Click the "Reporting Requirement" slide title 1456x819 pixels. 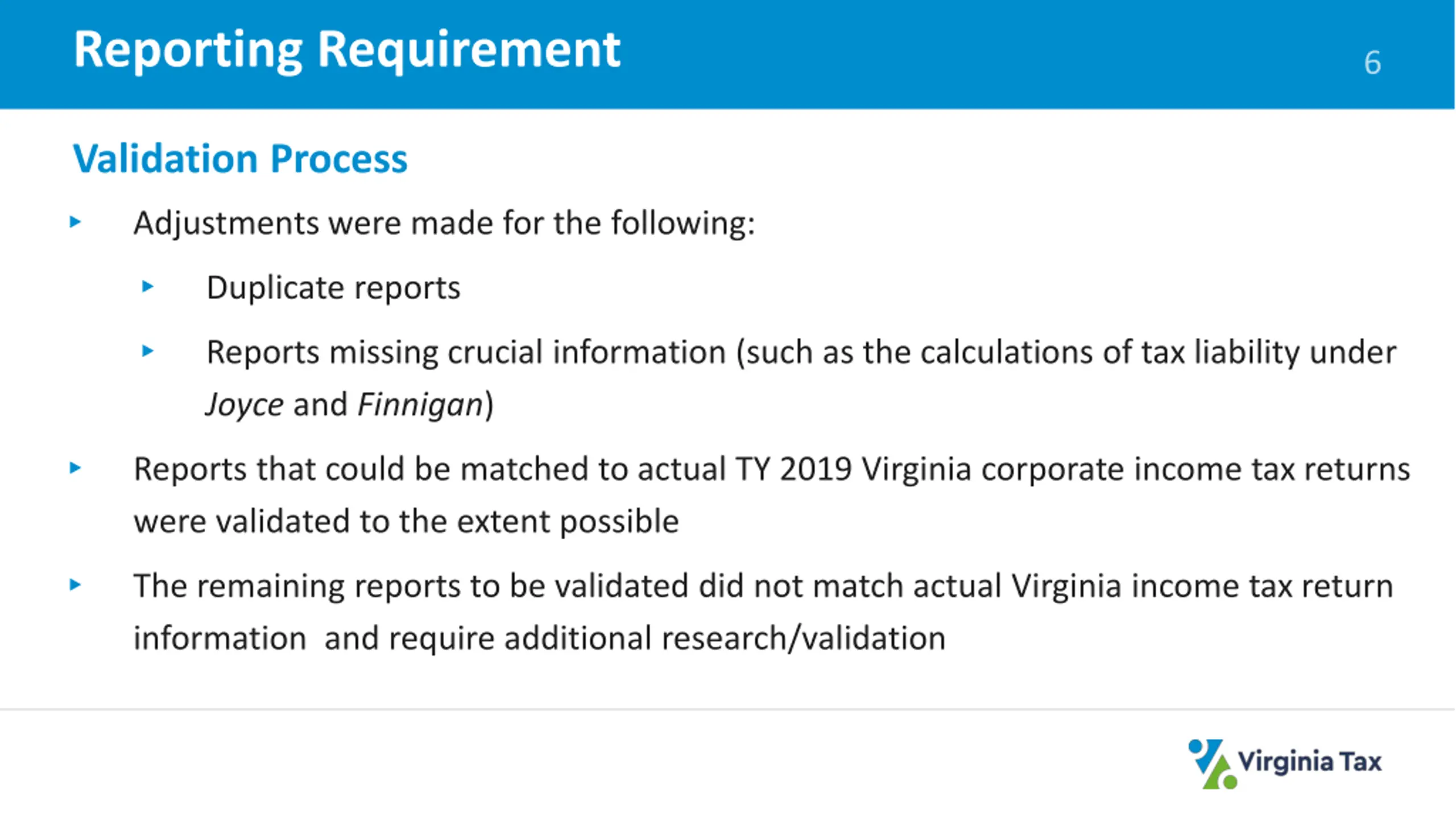point(347,50)
